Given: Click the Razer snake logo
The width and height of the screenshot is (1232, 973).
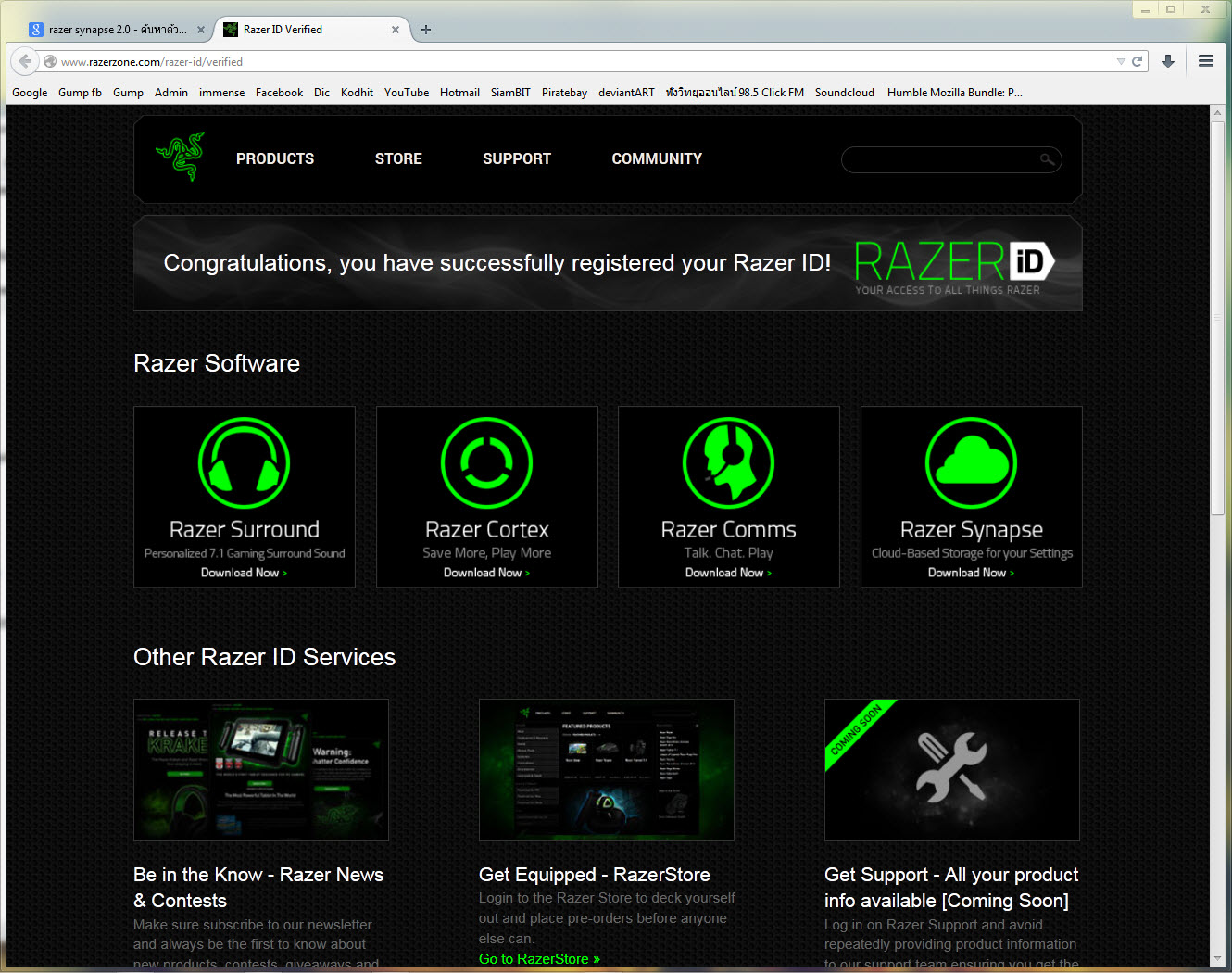Looking at the screenshot, I should pyautogui.click(x=180, y=157).
